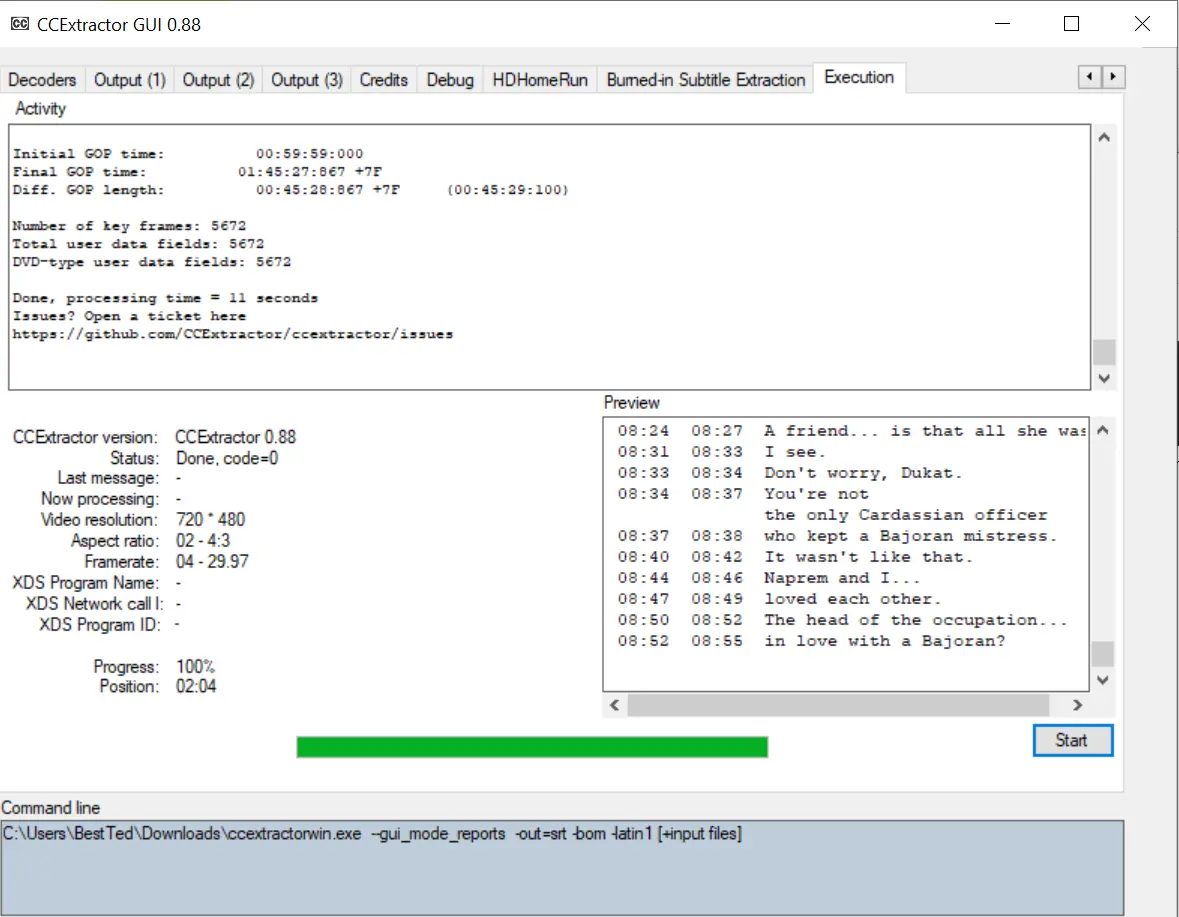Click the 'Done, processing time = 11 seconds' line

tap(165, 298)
